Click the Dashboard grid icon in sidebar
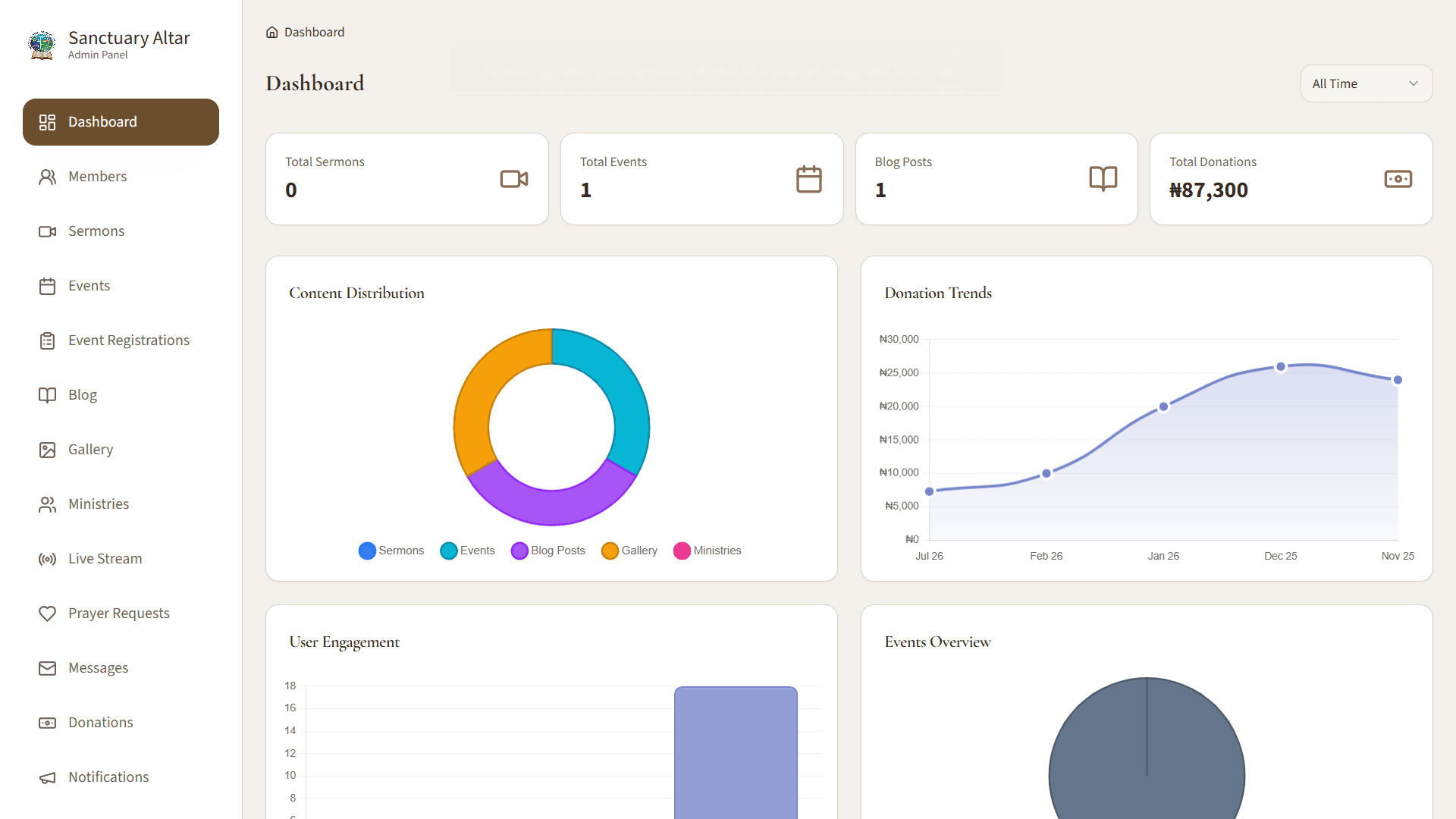Screen dimensions: 1456x819 click(x=47, y=122)
